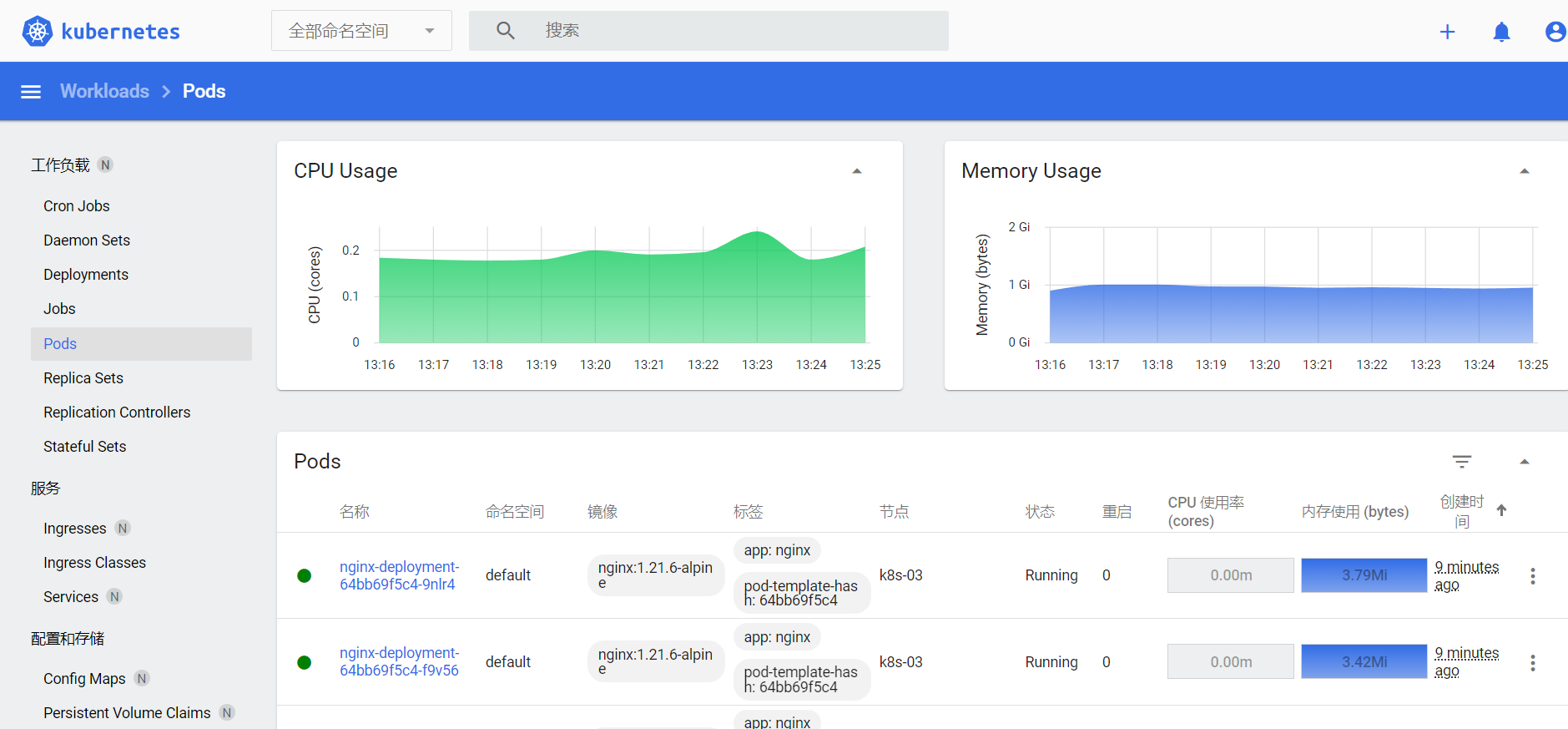Open actions menu for nginx-deployment-64bb69f5c4-9nlr4

click(x=1533, y=576)
